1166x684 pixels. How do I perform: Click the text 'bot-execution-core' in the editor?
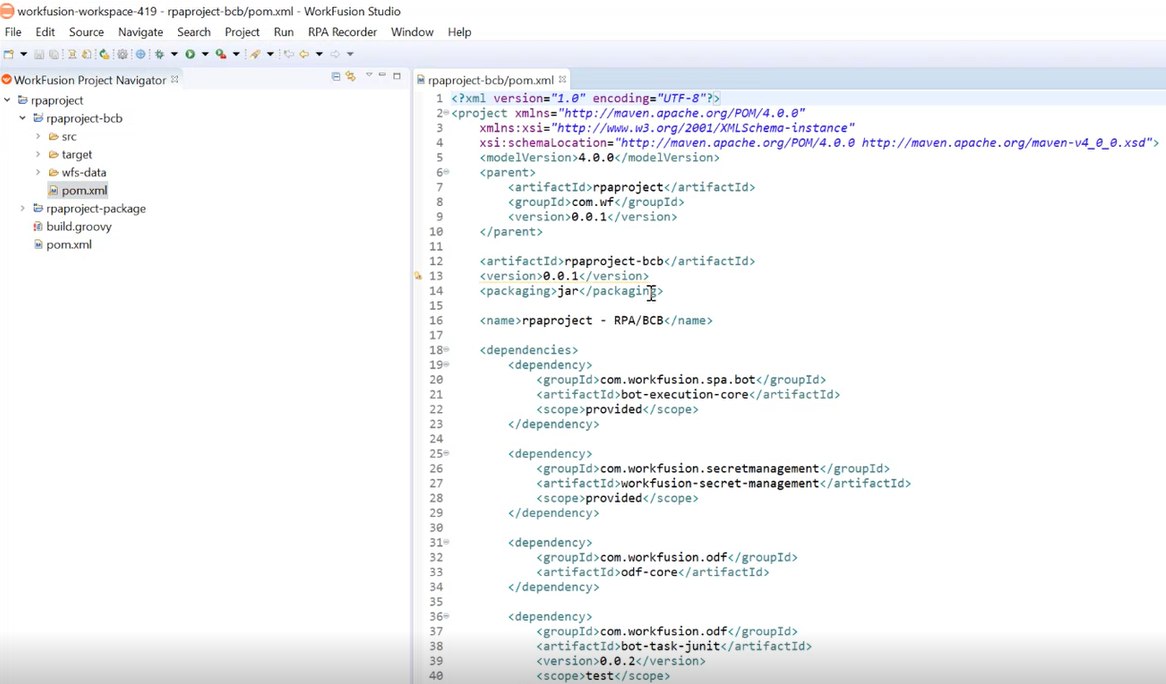[x=684, y=395]
